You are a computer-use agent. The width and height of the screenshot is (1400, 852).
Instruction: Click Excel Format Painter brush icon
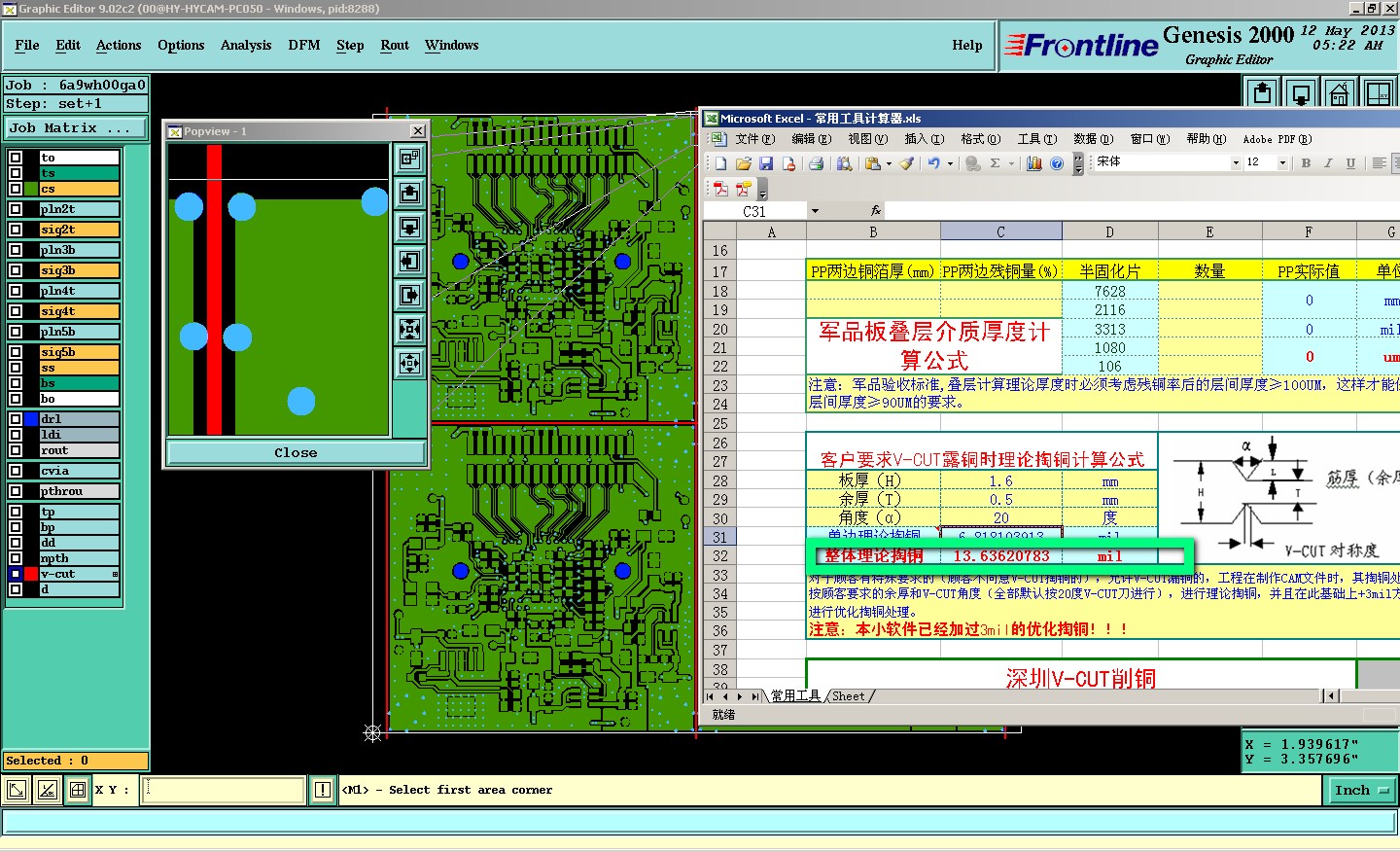(906, 163)
